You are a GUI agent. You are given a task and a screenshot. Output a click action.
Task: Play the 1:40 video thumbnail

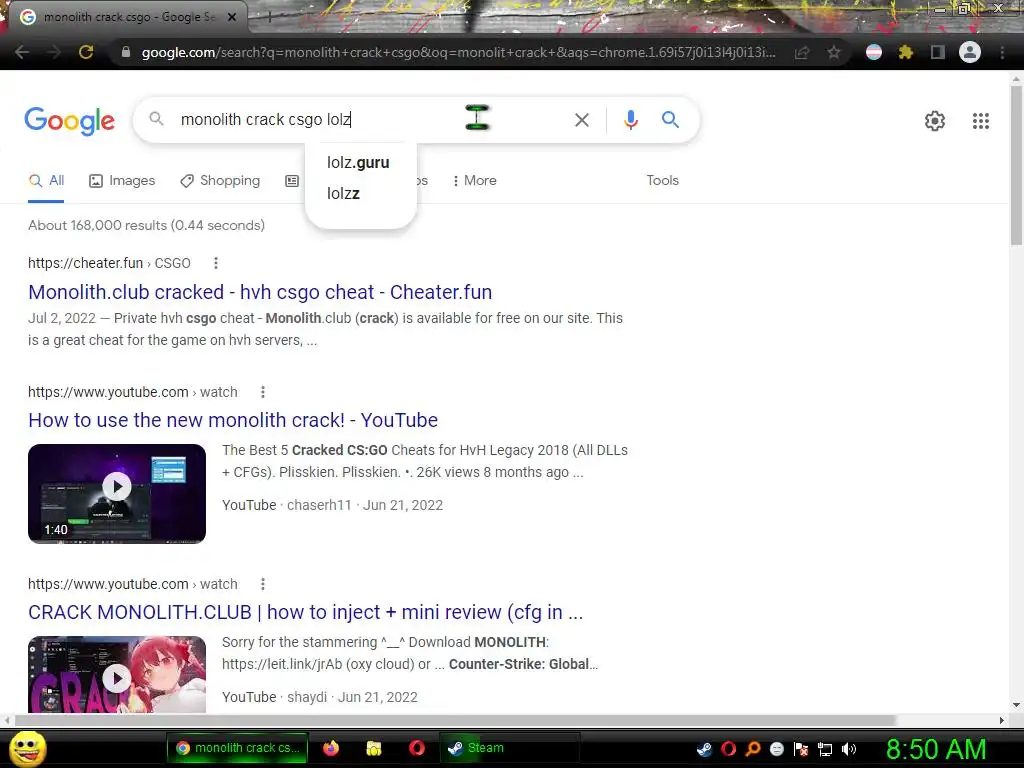point(117,493)
